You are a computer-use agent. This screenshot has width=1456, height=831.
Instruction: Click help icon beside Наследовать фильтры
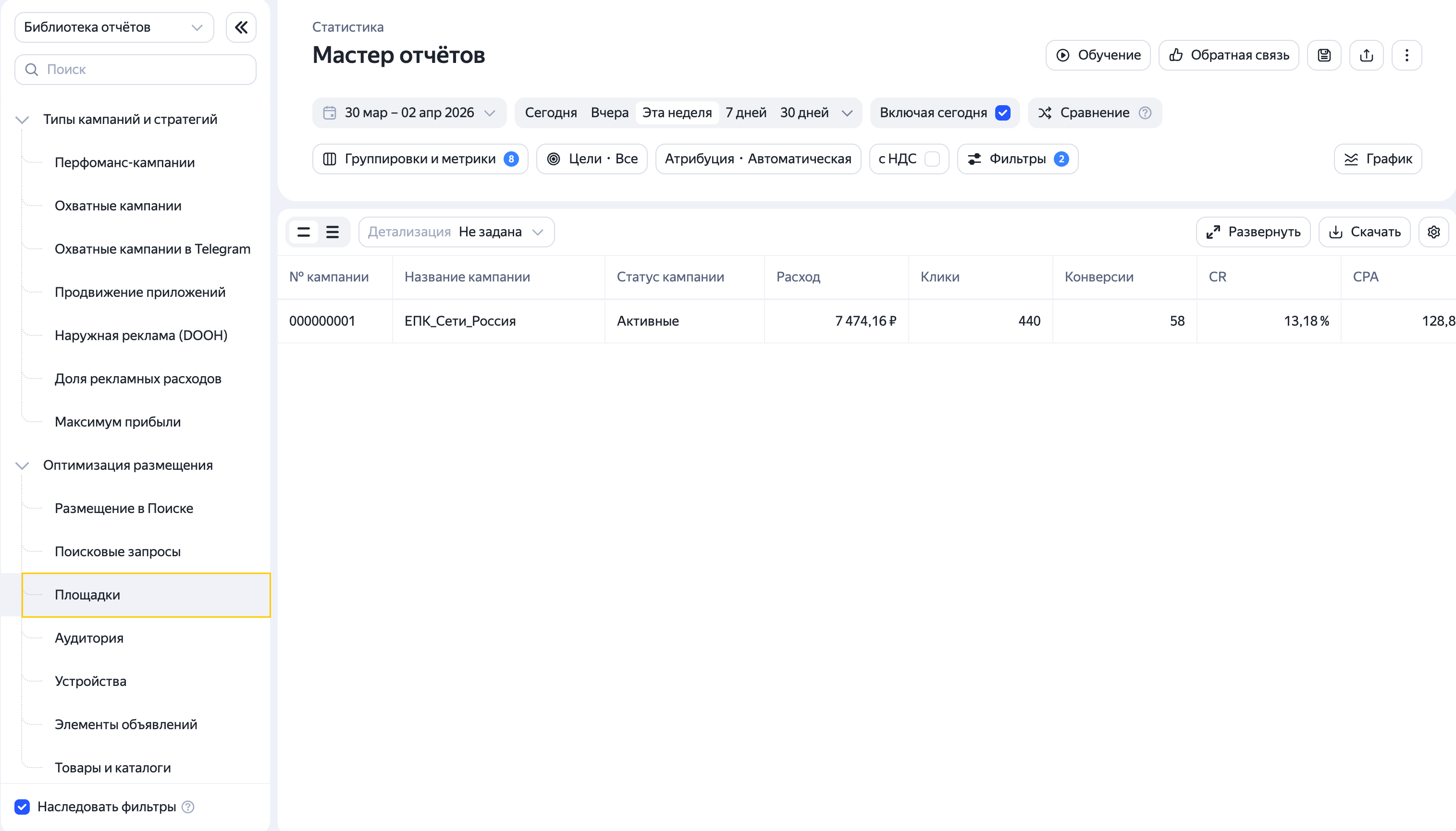click(188, 807)
